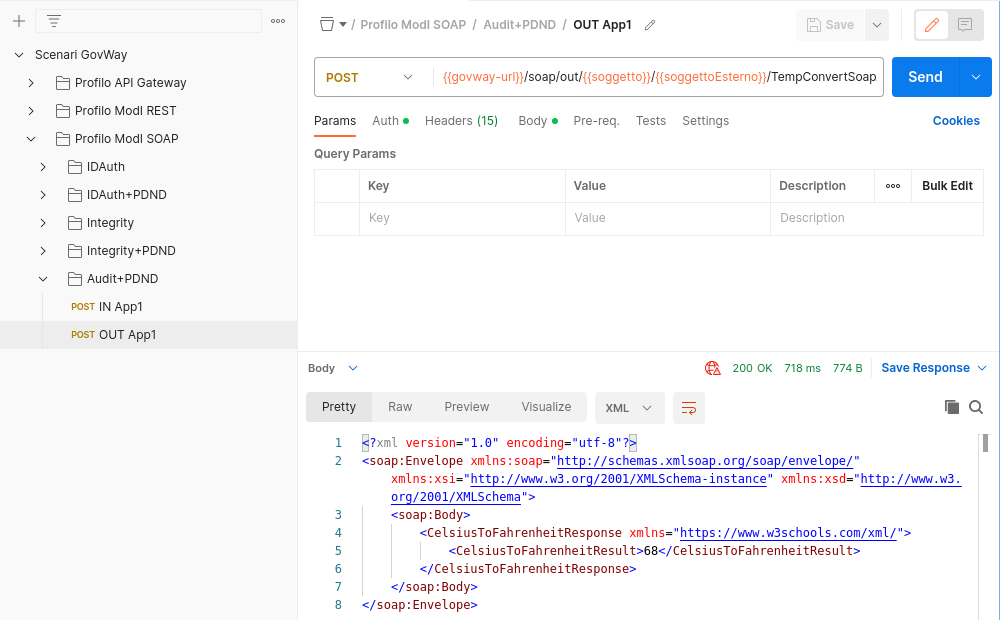Open the XMLSchema-instance link

(x=618, y=479)
